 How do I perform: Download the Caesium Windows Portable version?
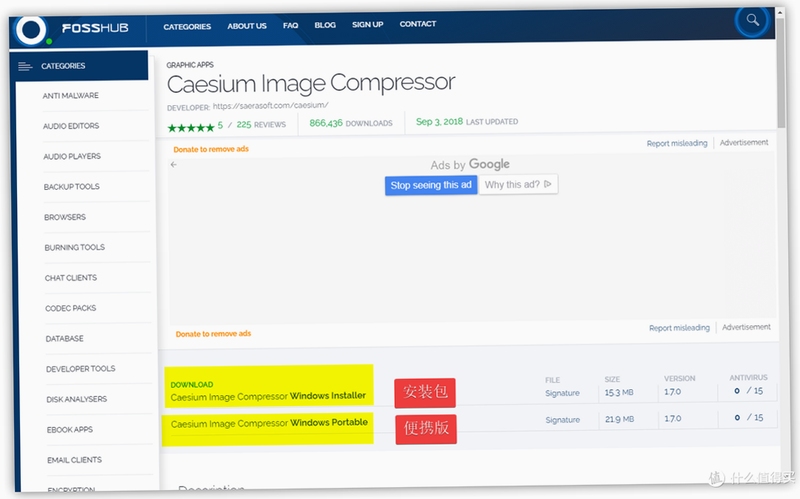269,423
